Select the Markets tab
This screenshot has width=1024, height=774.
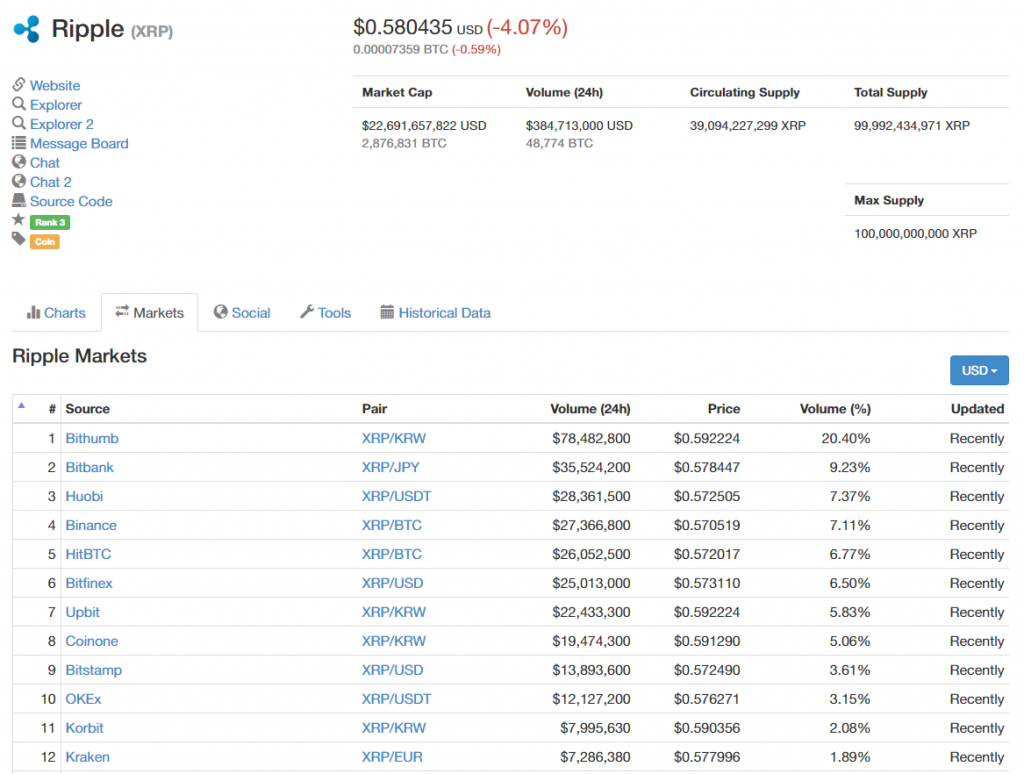(150, 313)
